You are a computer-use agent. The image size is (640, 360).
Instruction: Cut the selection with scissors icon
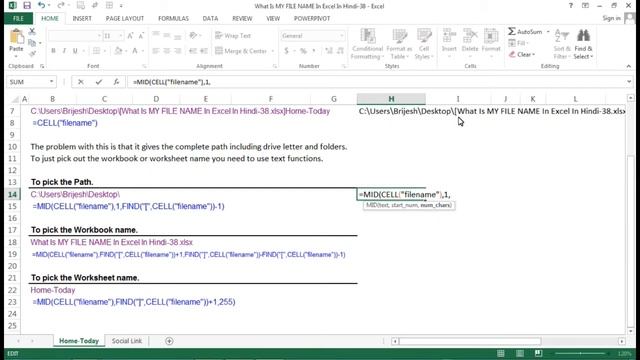pos(32,31)
